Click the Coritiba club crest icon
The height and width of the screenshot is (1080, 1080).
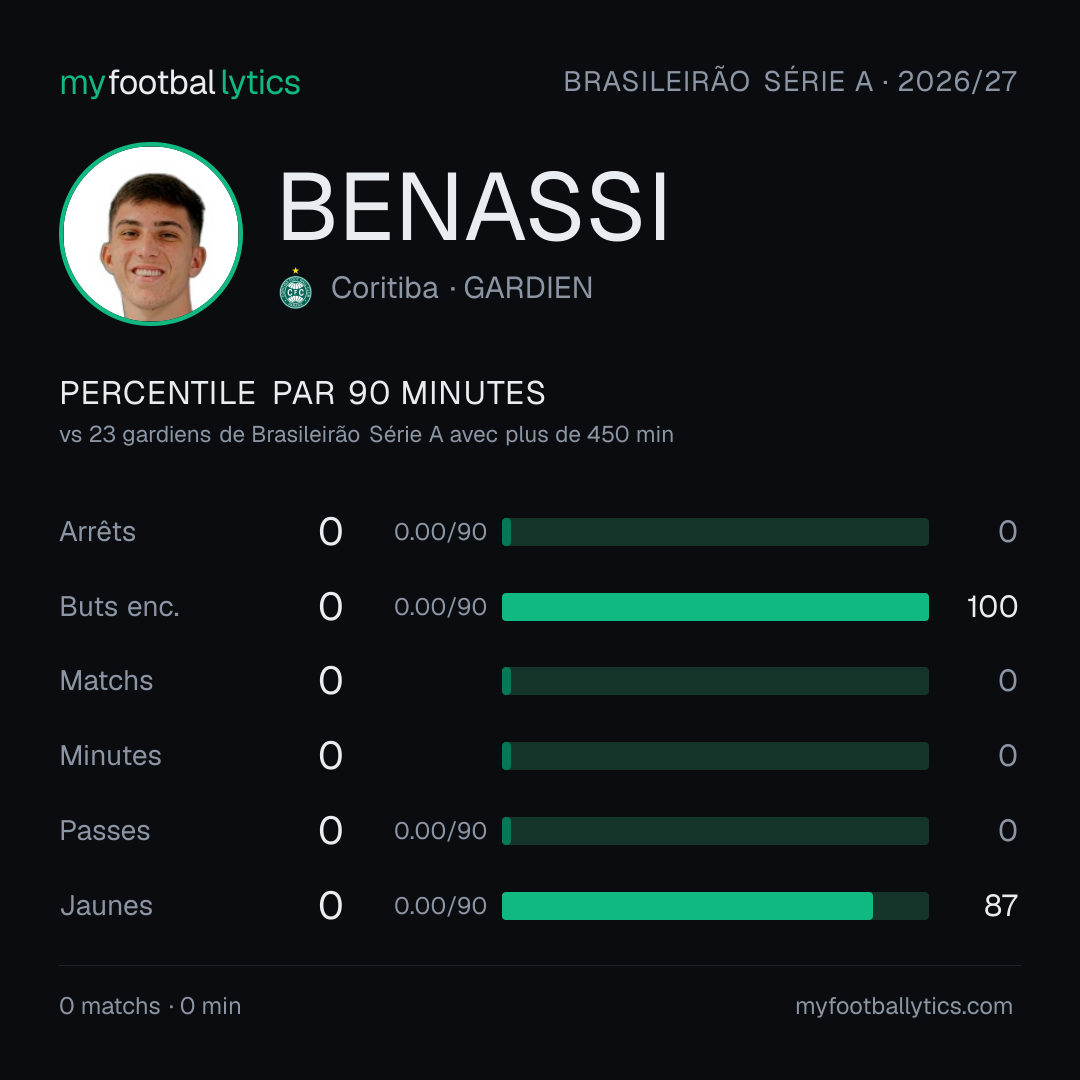tap(295, 289)
